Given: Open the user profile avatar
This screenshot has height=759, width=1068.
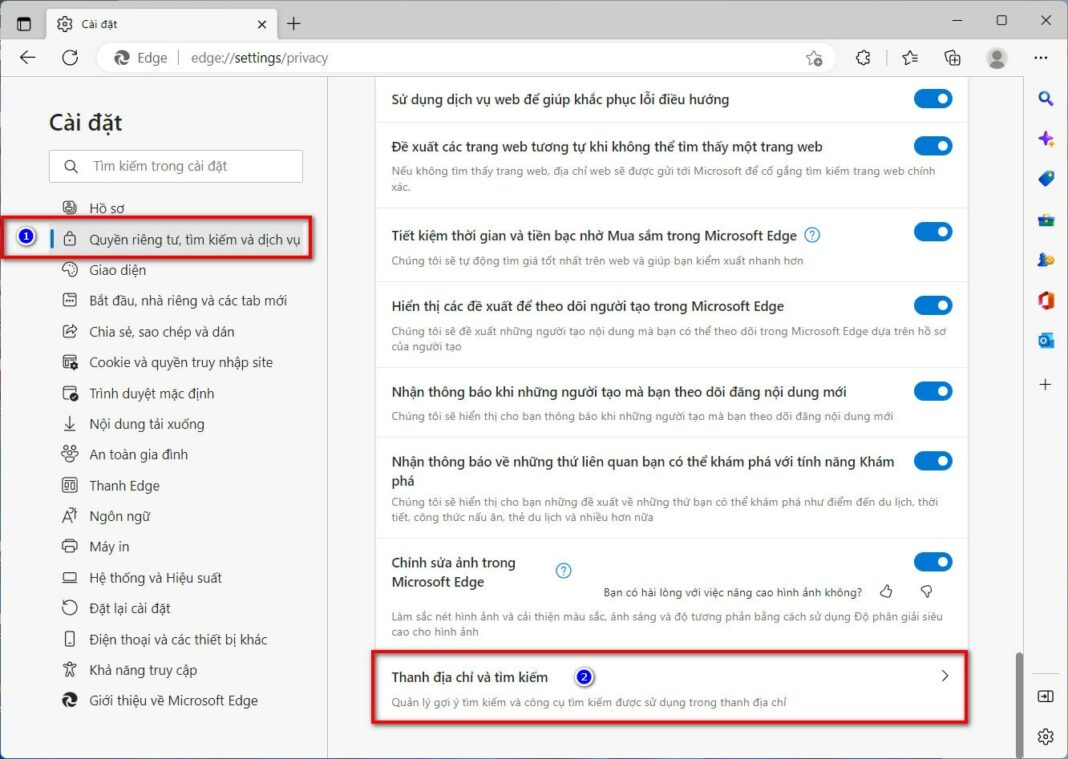Looking at the screenshot, I should coord(996,58).
